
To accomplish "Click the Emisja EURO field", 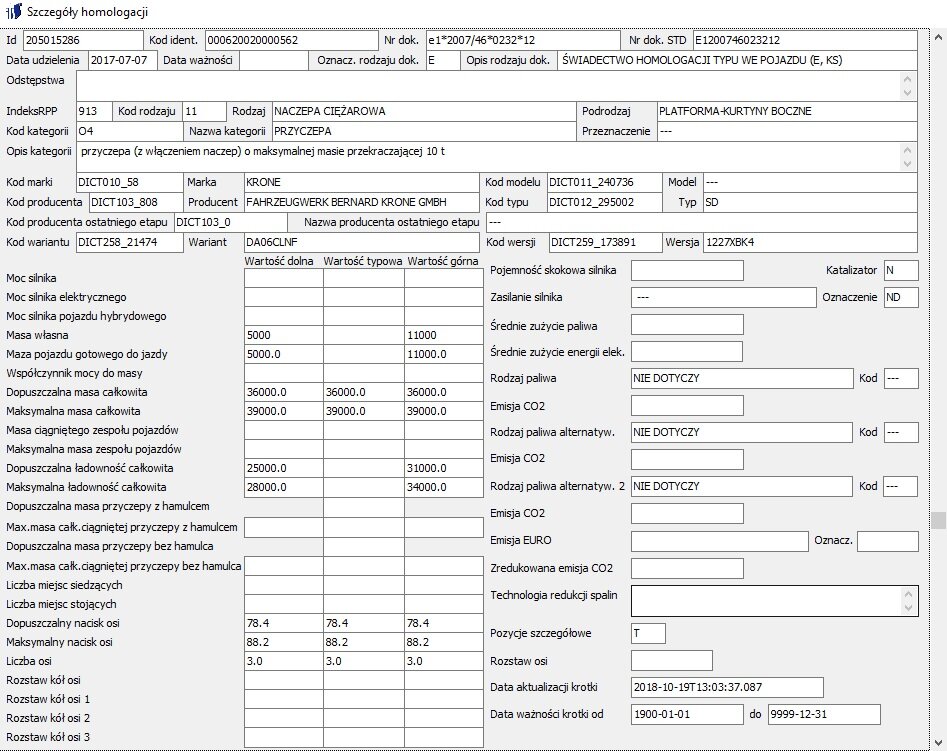I will point(719,541).
